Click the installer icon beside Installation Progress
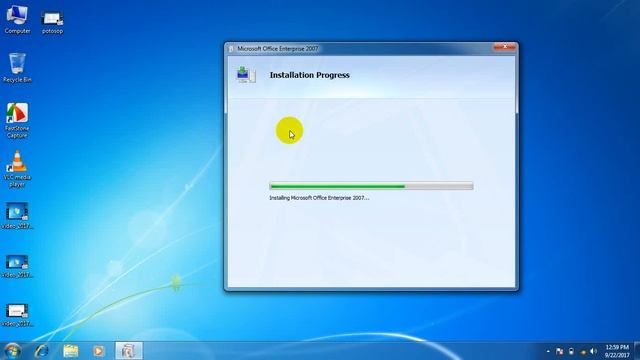Image resolution: width=640 pixels, height=360 pixels. 246,75
